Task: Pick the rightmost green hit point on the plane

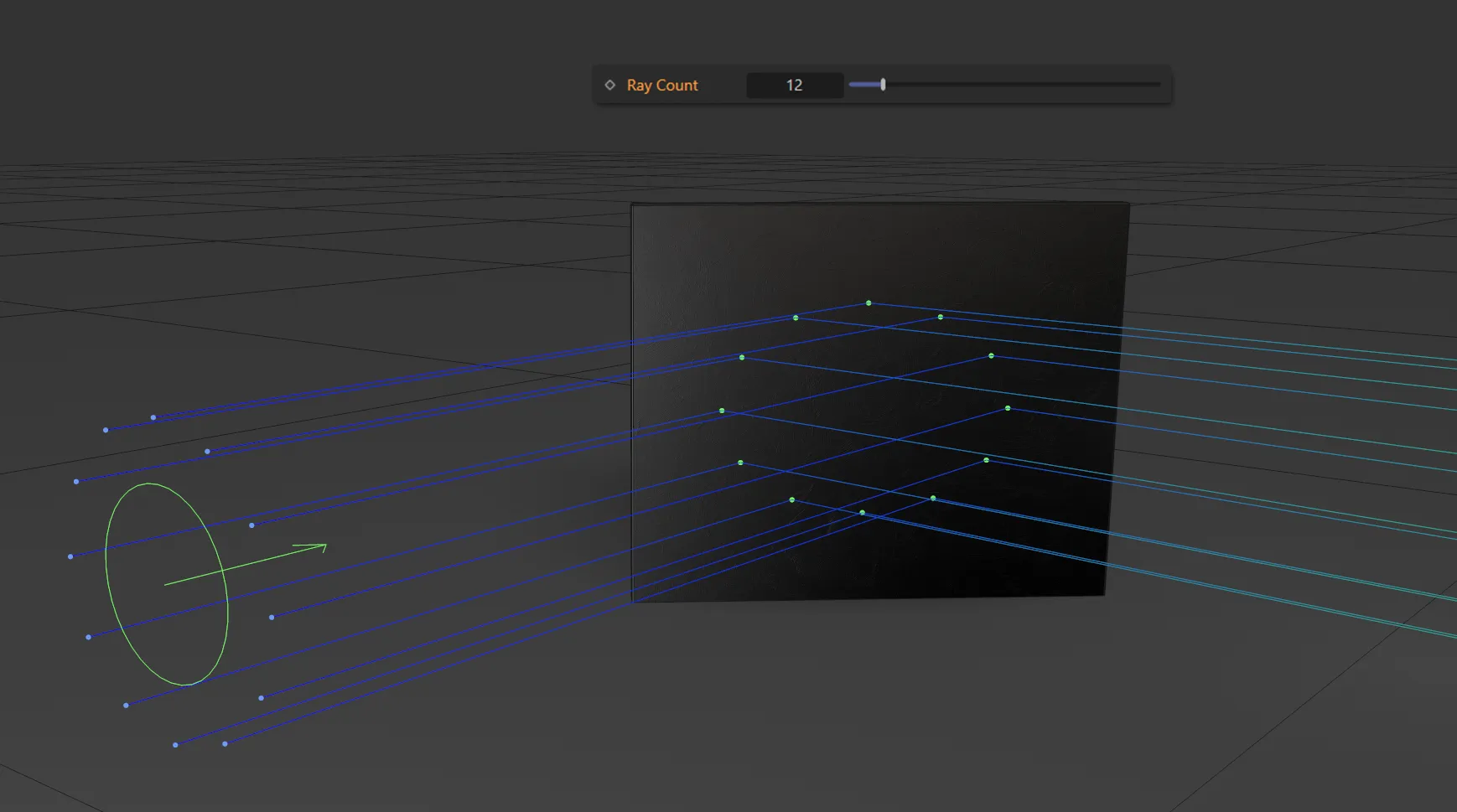Action: (x=1008, y=409)
